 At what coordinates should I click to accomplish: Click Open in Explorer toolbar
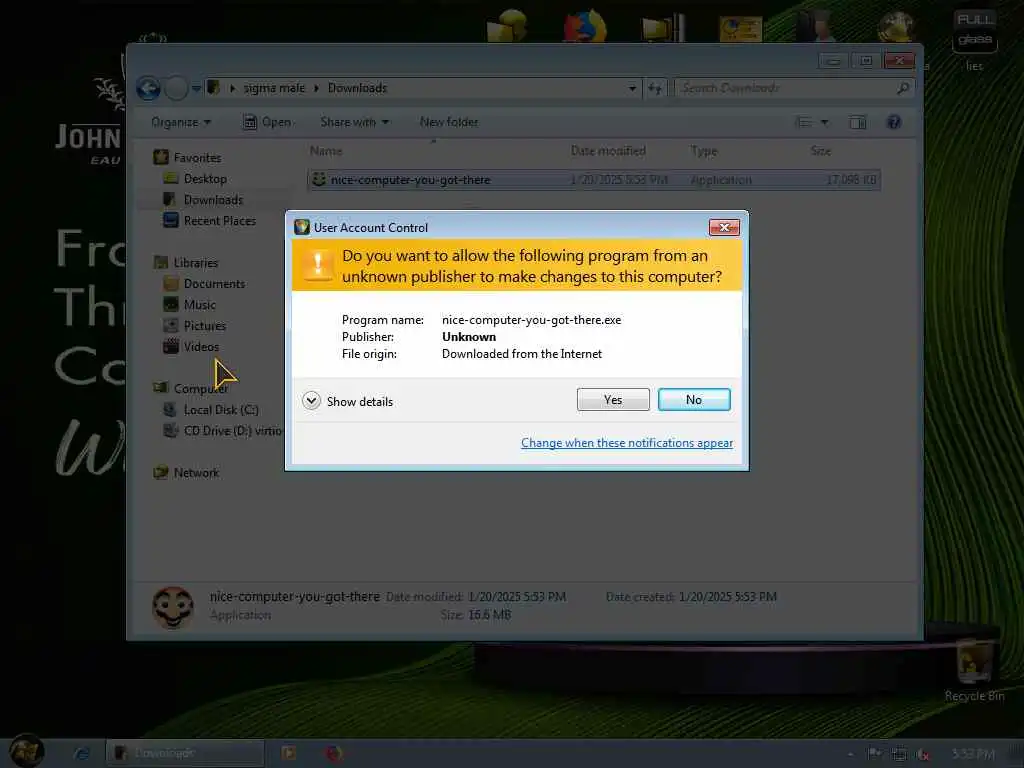[267, 122]
